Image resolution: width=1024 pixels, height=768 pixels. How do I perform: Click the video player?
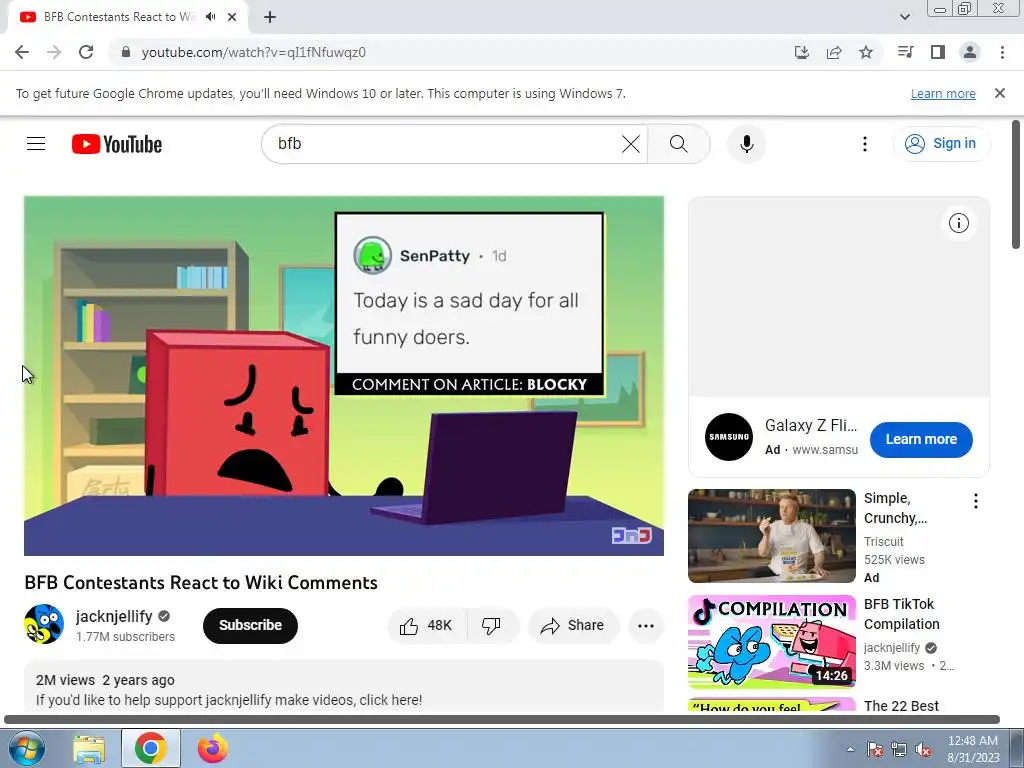coord(344,376)
